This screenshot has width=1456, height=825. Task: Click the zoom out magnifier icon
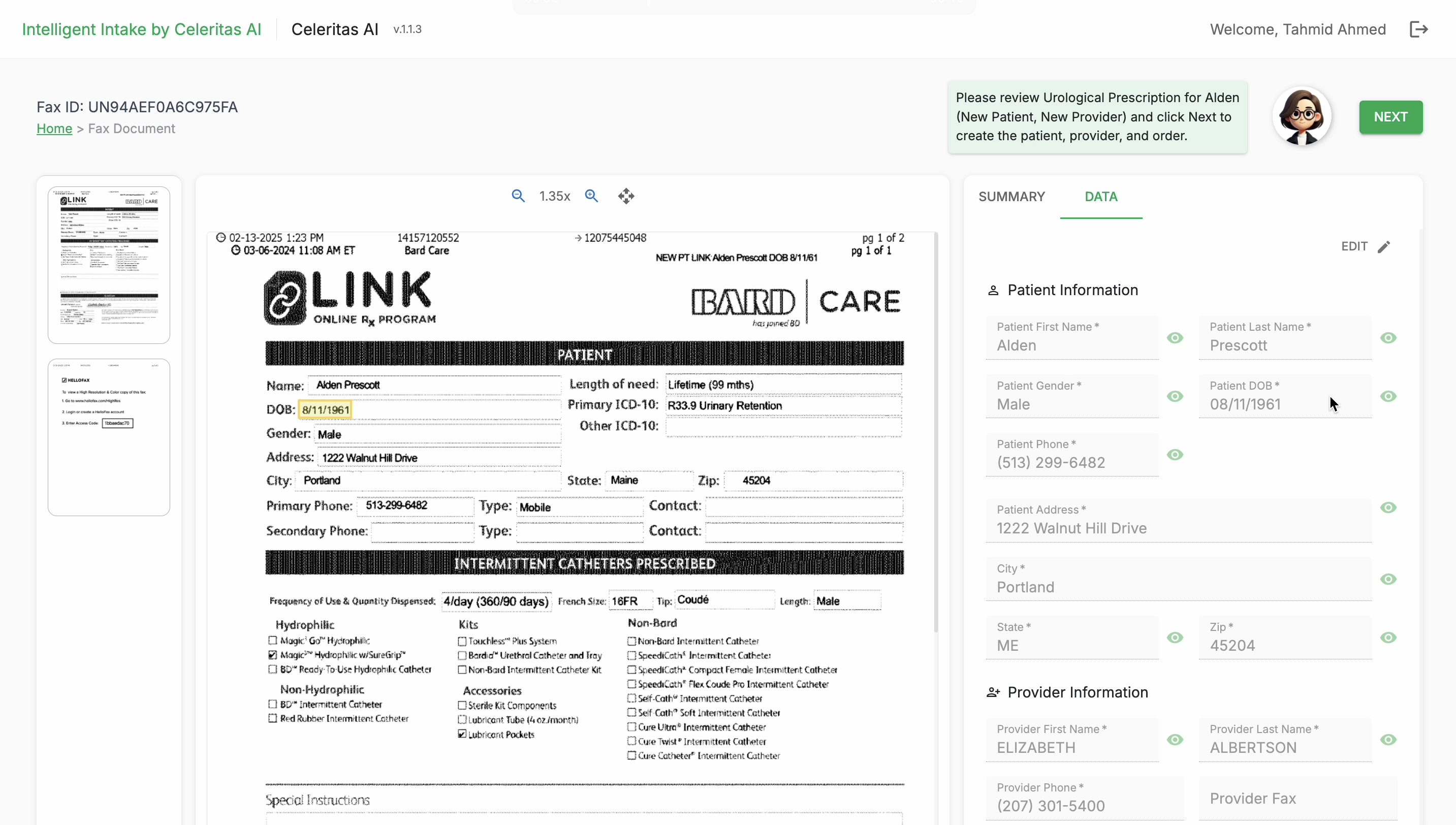point(518,196)
